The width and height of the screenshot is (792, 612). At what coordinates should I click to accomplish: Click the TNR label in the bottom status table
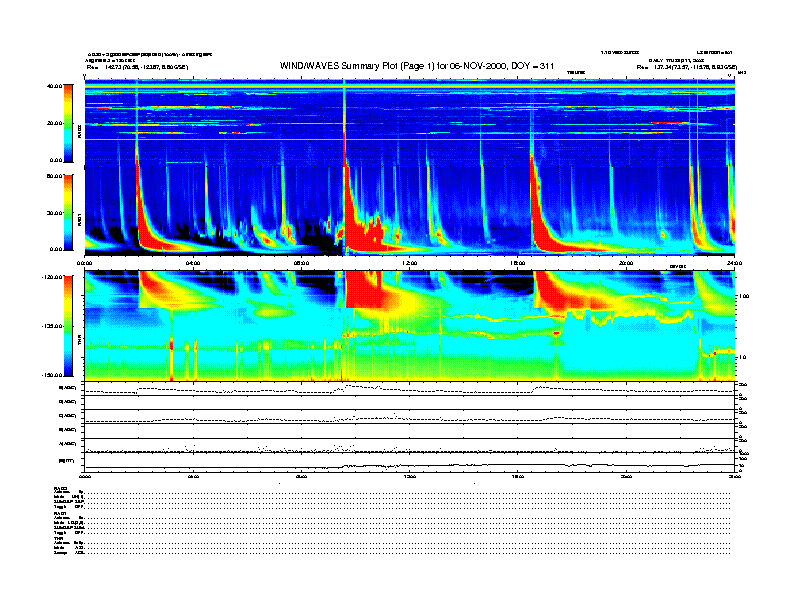[59, 538]
